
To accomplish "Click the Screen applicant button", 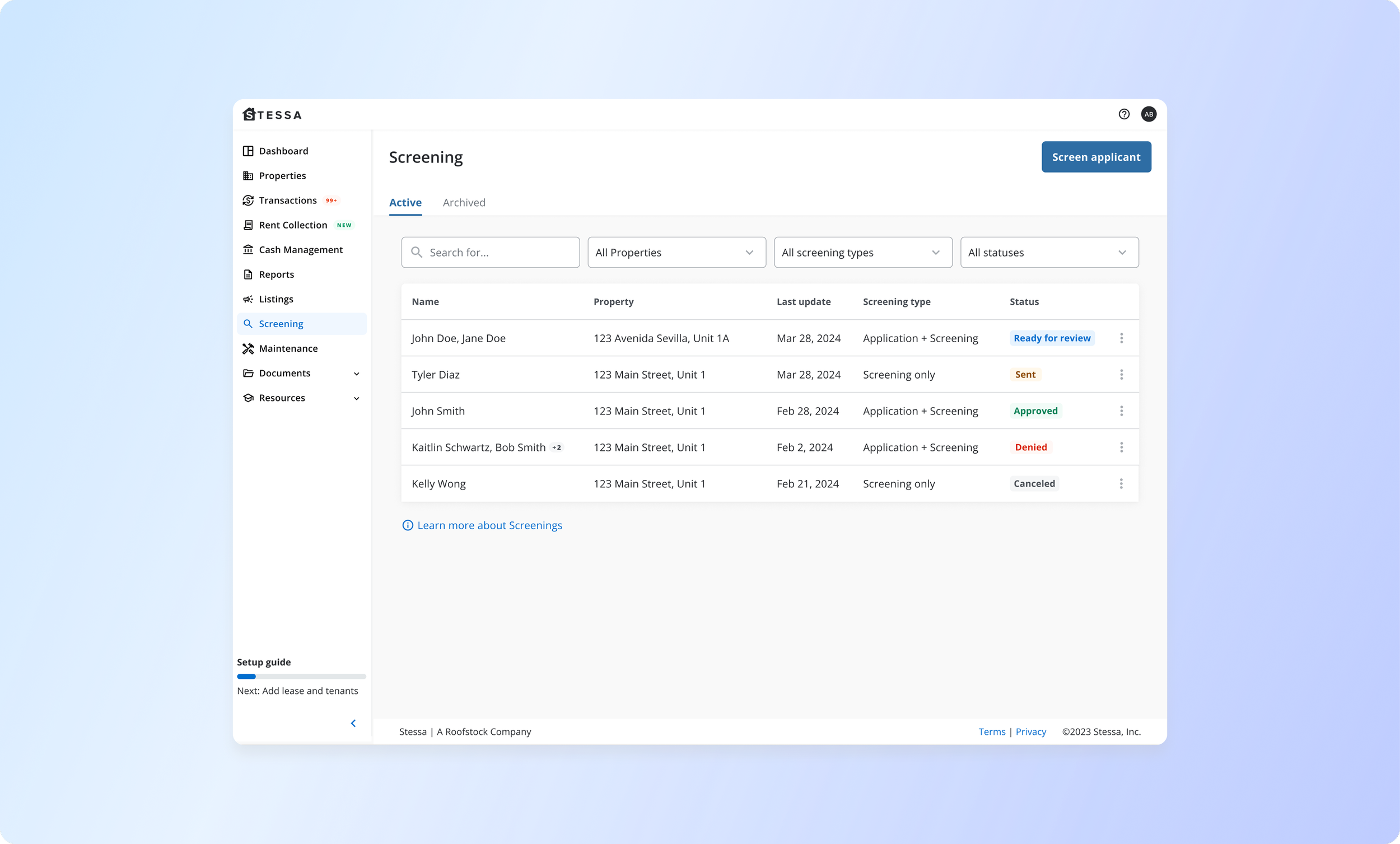I will click(1095, 157).
